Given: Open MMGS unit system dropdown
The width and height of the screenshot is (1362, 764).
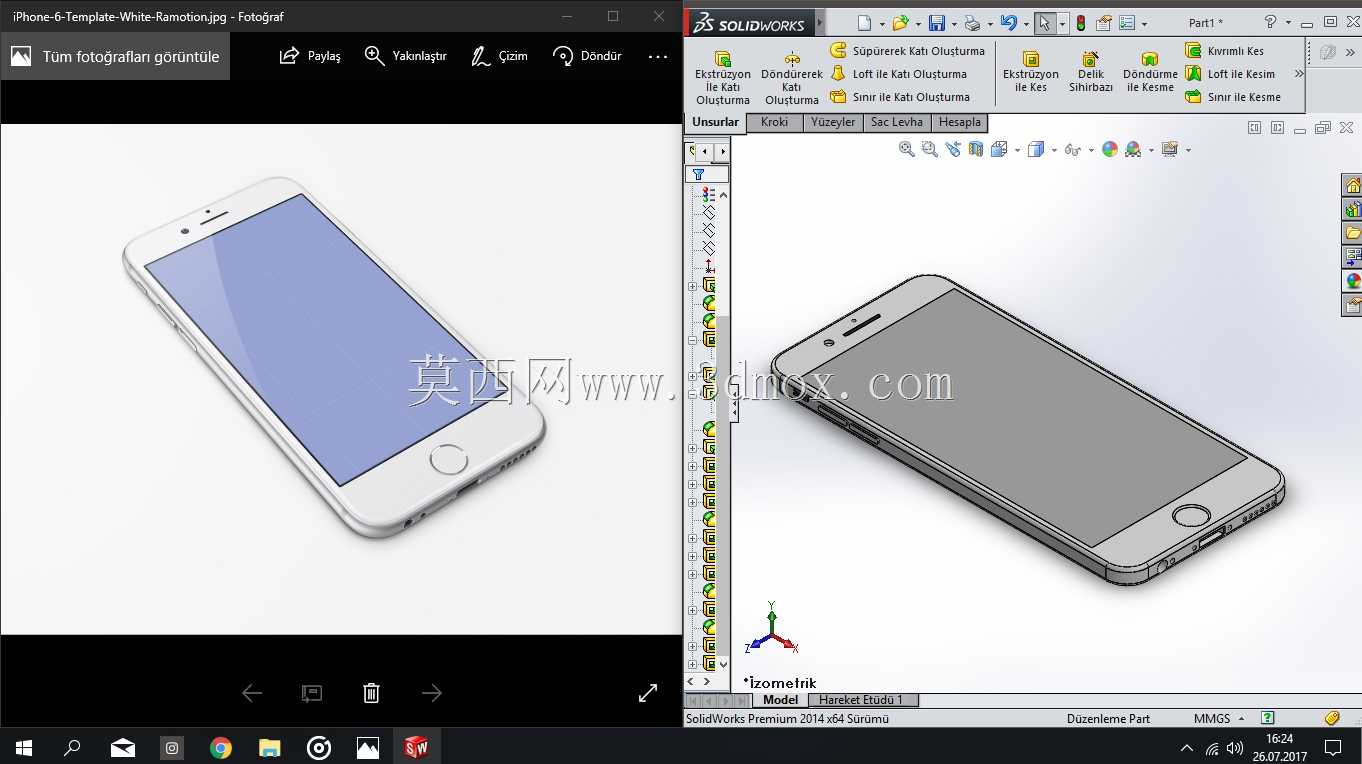Looking at the screenshot, I should [x=1219, y=718].
